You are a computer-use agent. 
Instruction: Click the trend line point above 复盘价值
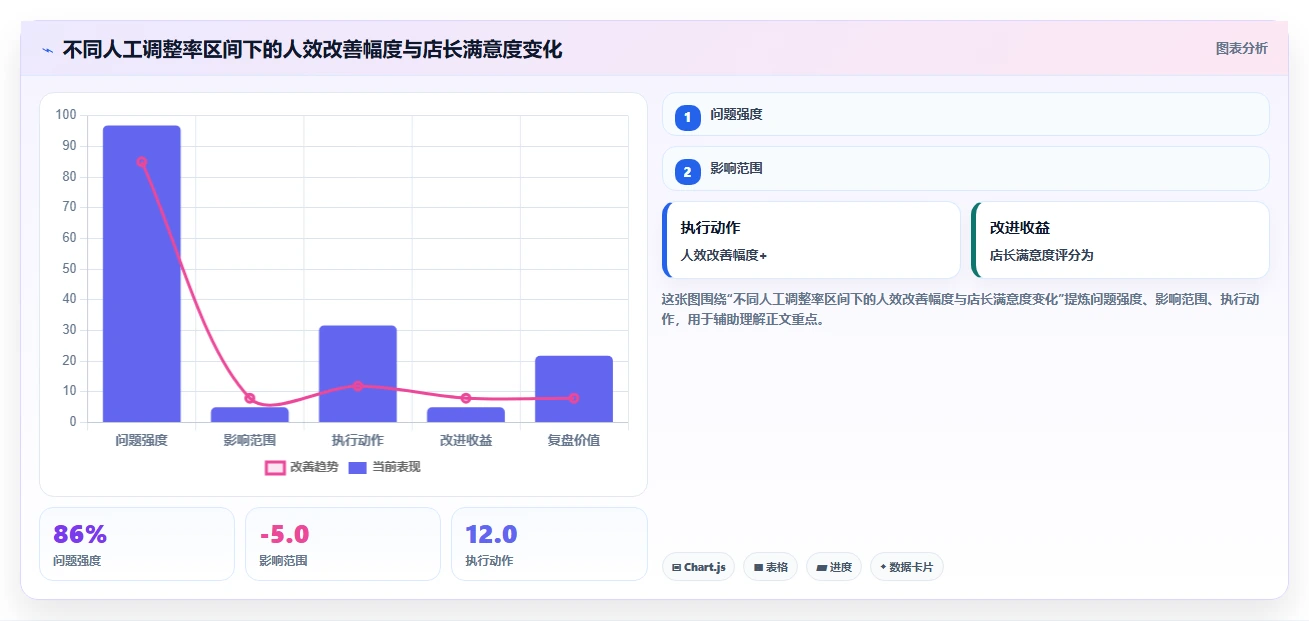574,398
